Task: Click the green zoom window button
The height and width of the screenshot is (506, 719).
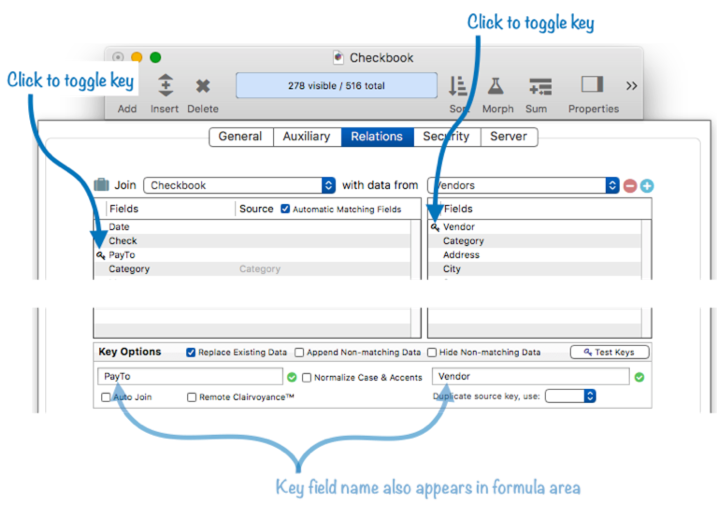Action: click(155, 57)
